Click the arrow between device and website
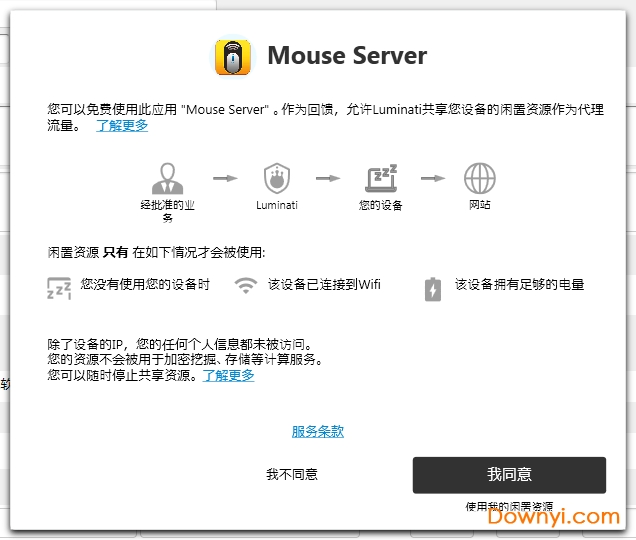This screenshot has width=636, height=540. 433,178
